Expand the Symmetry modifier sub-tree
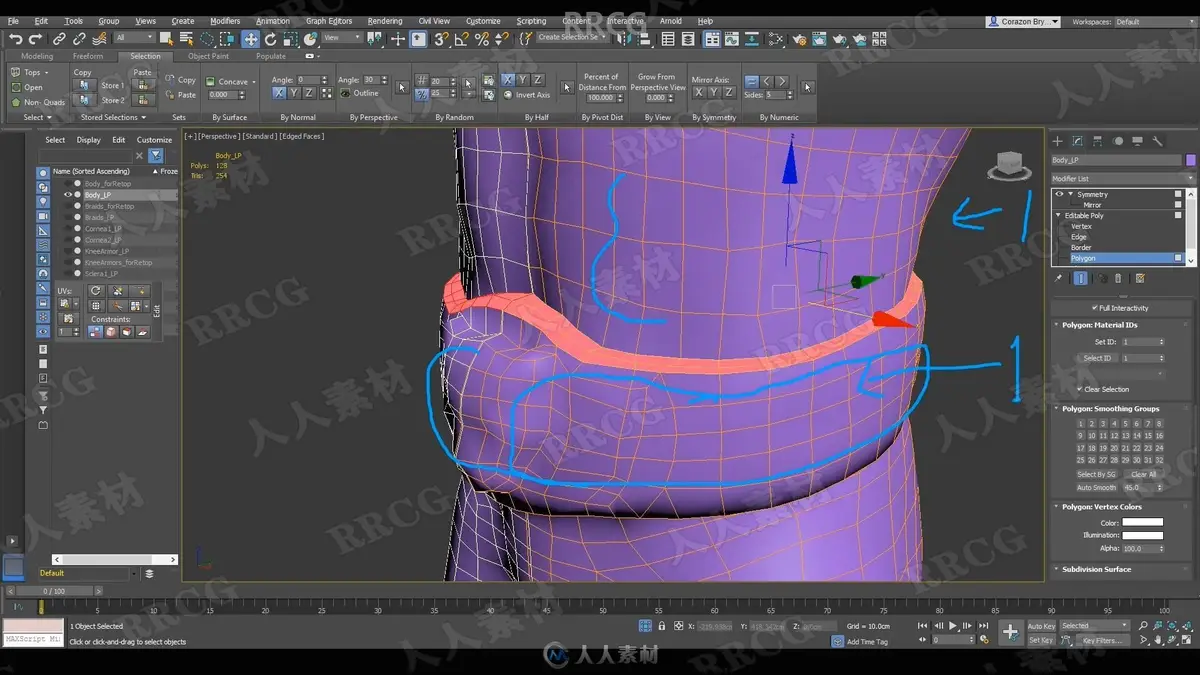The height and width of the screenshot is (675, 1200). click(x=1070, y=194)
